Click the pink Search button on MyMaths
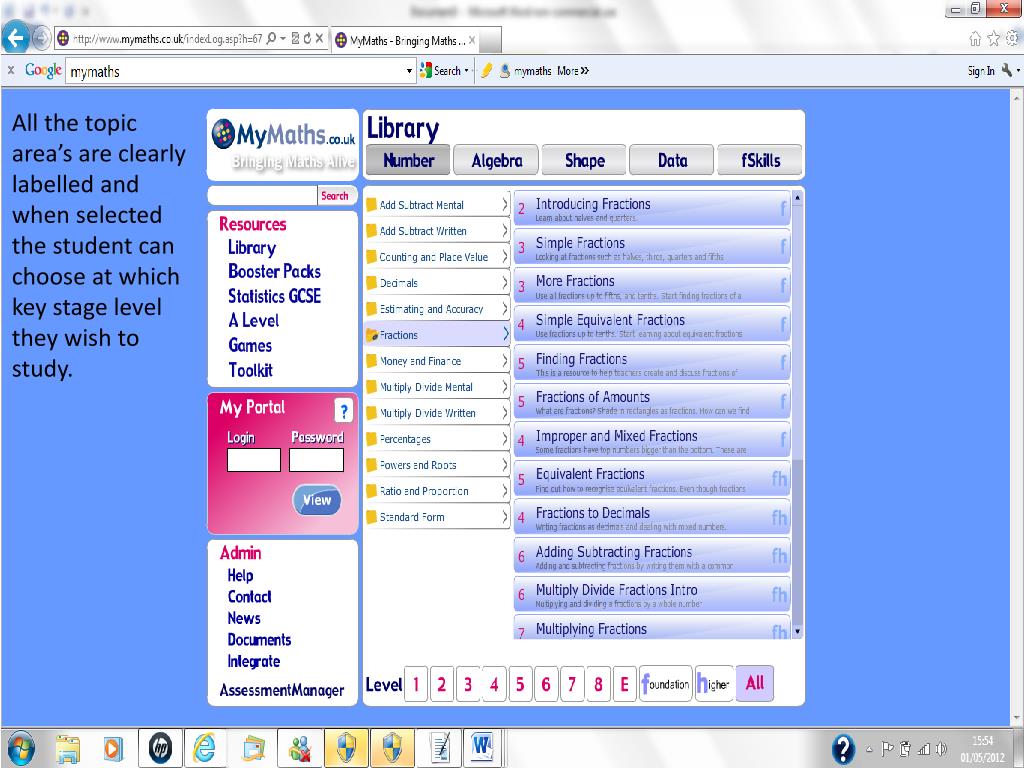 [x=335, y=196]
